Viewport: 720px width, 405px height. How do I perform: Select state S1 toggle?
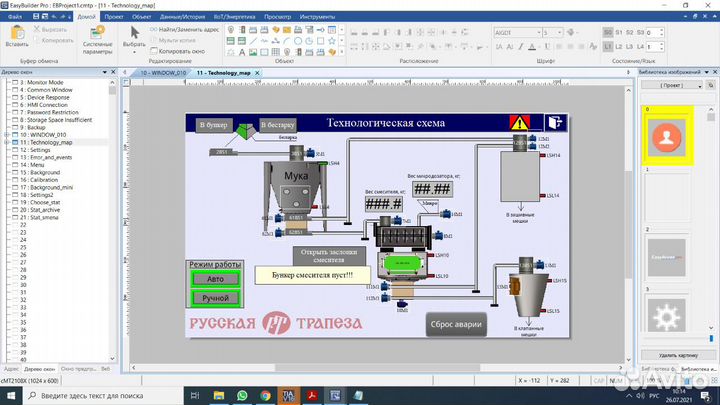tap(619, 33)
